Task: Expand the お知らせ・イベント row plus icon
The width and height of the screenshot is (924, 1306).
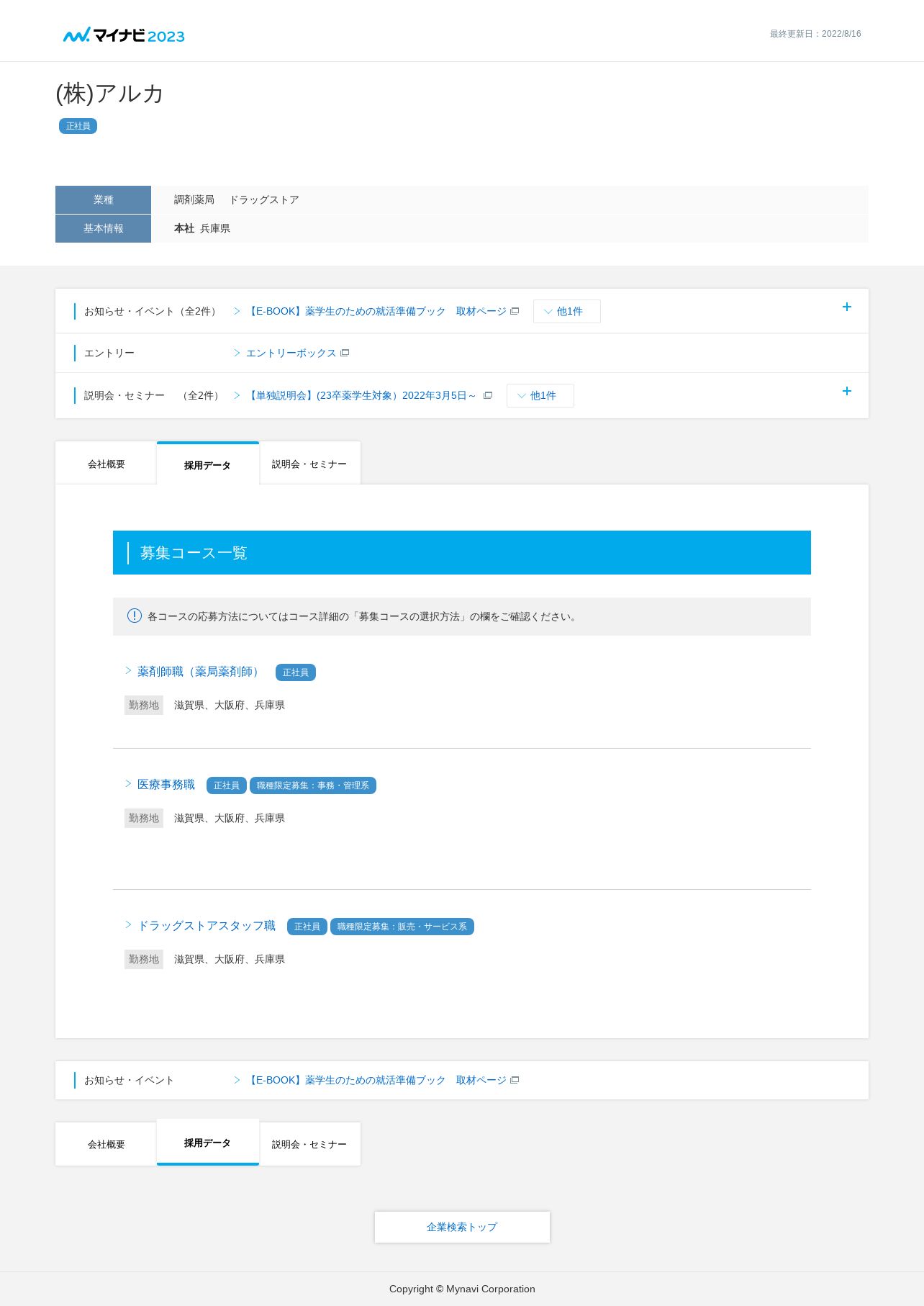Action: tap(847, 307)
